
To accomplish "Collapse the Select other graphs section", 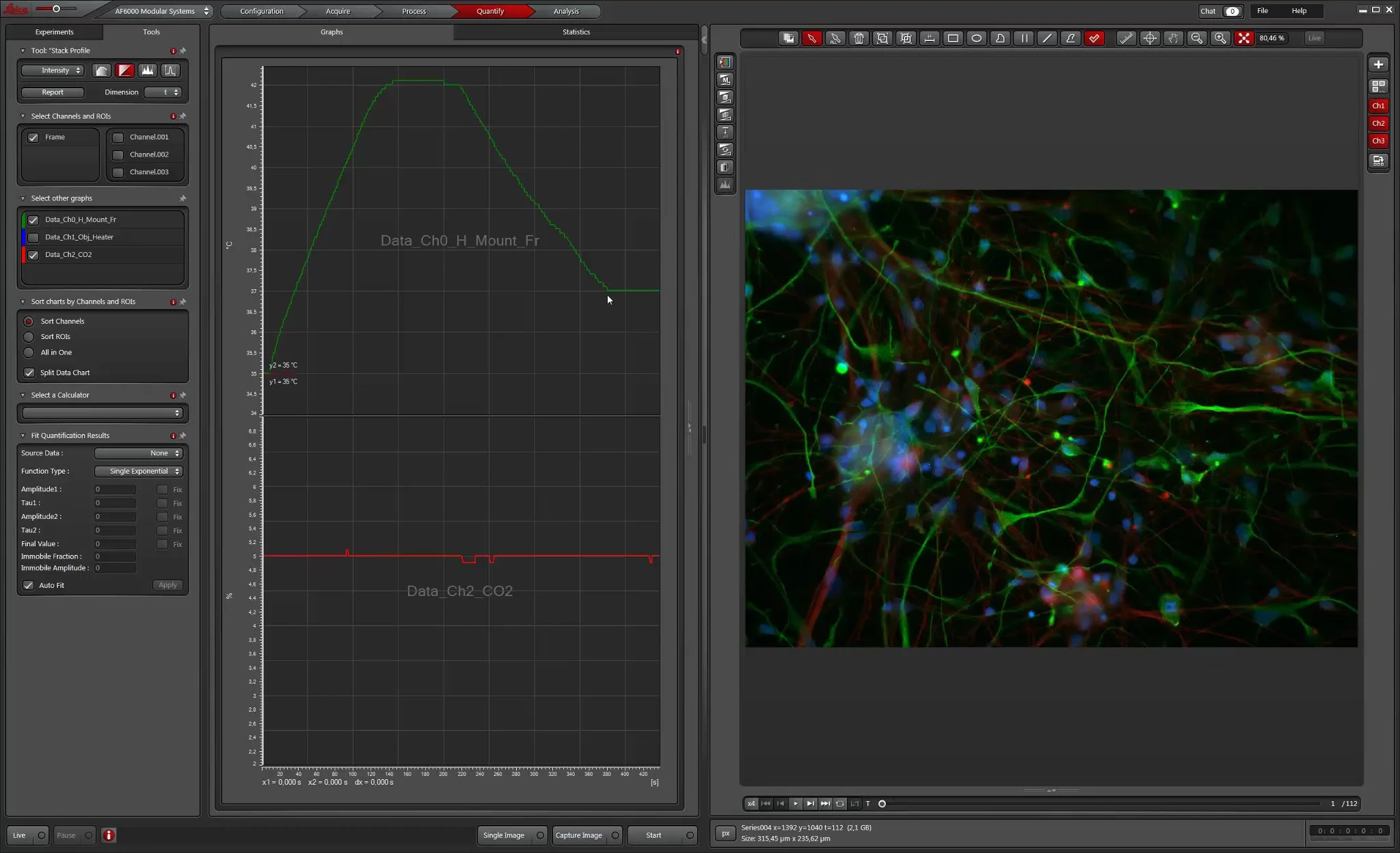I will click(23, 198).
